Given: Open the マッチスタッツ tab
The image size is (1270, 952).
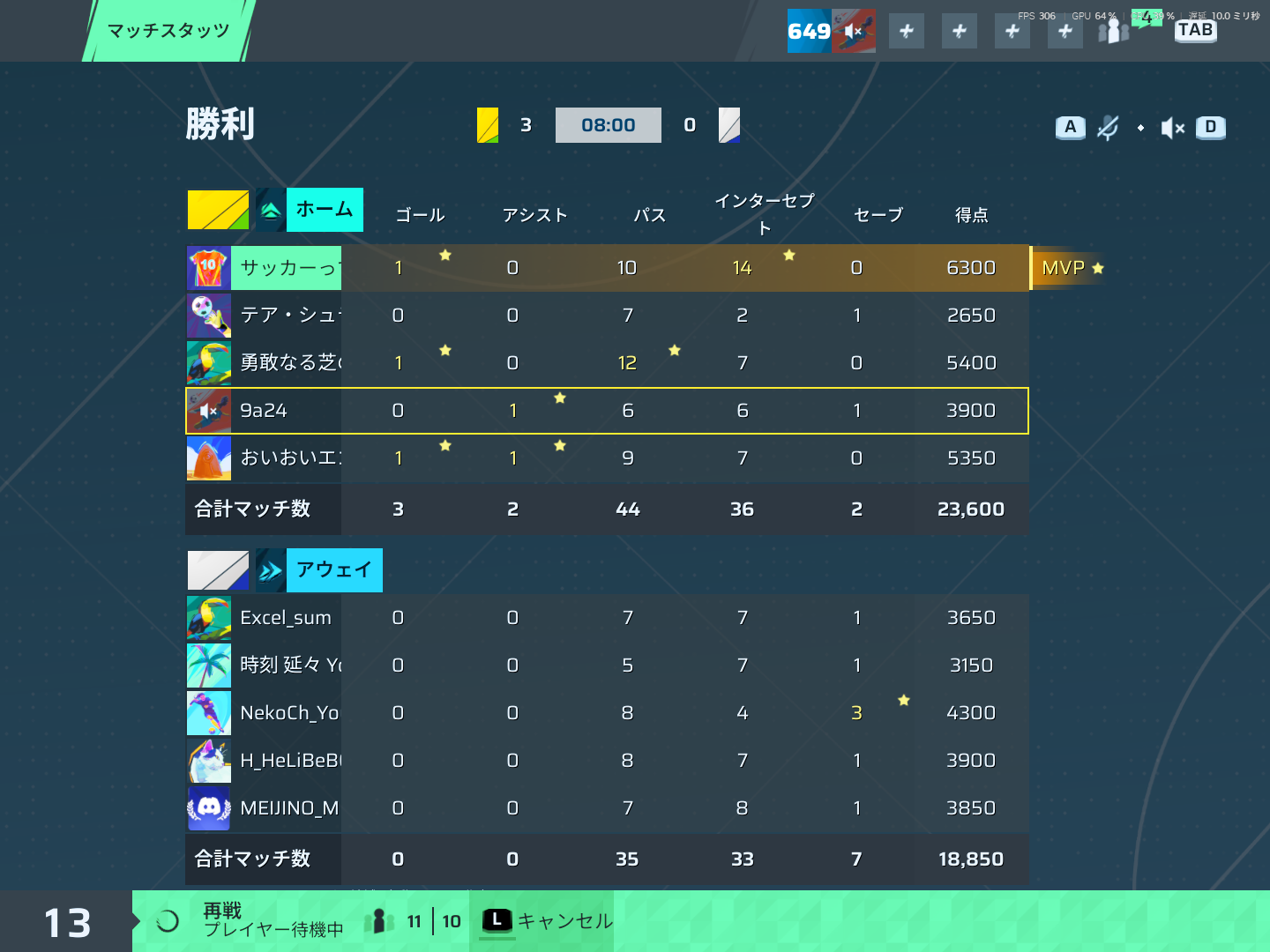Looking at the screenshot, I should point(168,31).
